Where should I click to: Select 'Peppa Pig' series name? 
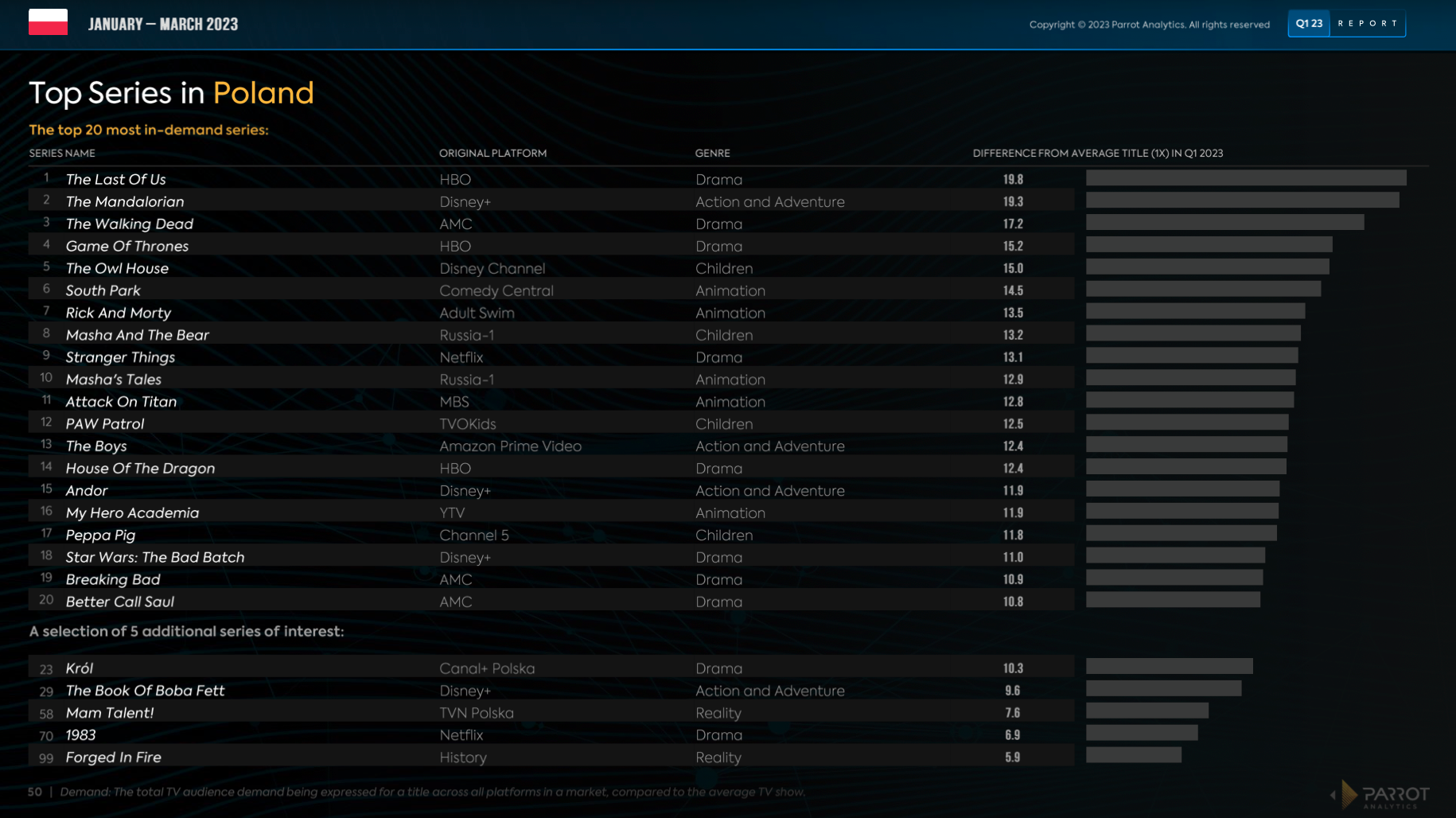(100, 536)
